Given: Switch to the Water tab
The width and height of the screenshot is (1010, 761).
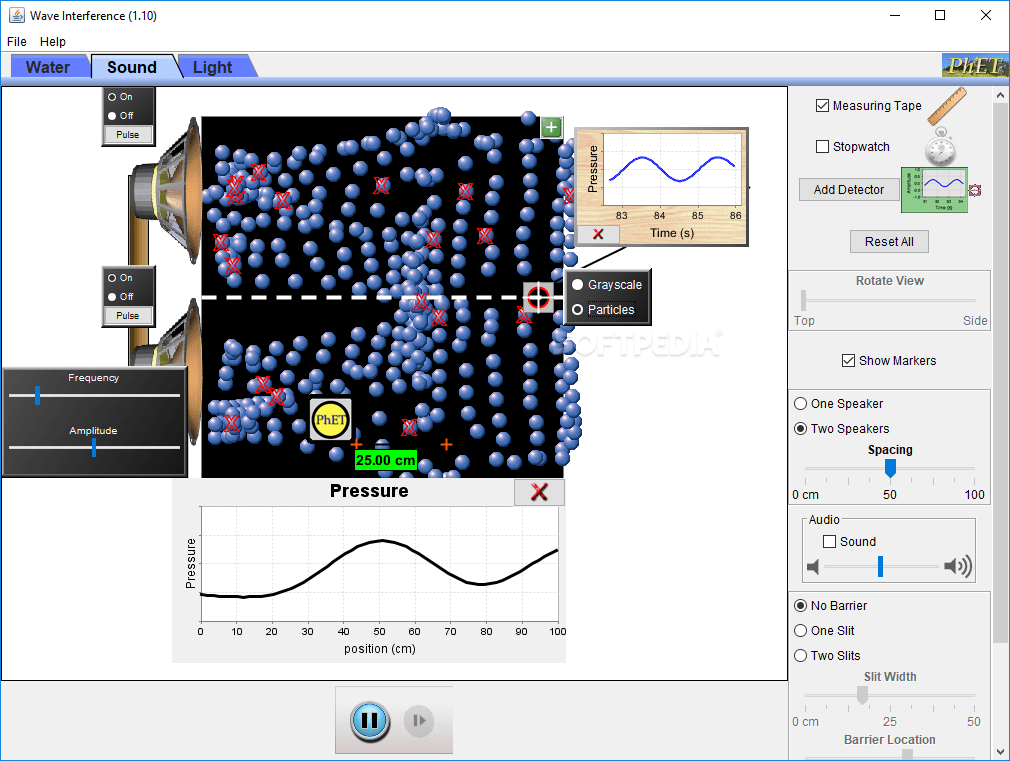Looking at the screenshot, I should pos(48,67).
